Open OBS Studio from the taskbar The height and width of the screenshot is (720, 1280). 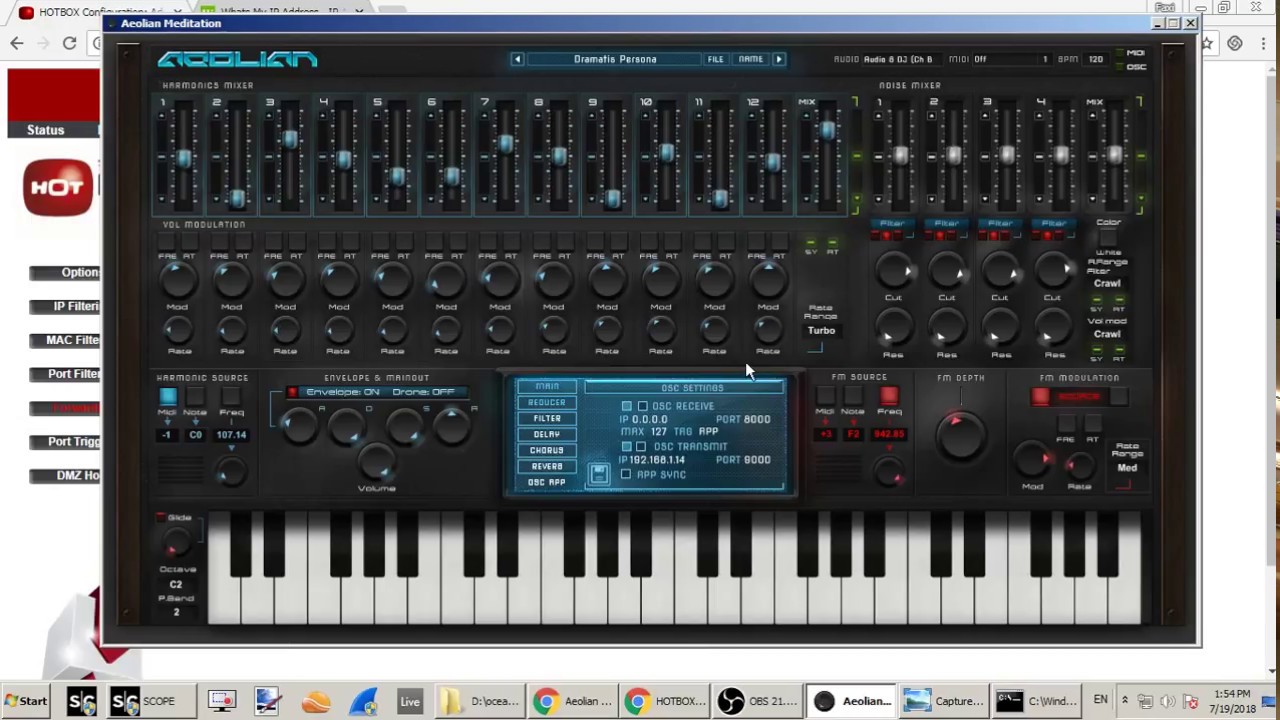pos(761,701)
